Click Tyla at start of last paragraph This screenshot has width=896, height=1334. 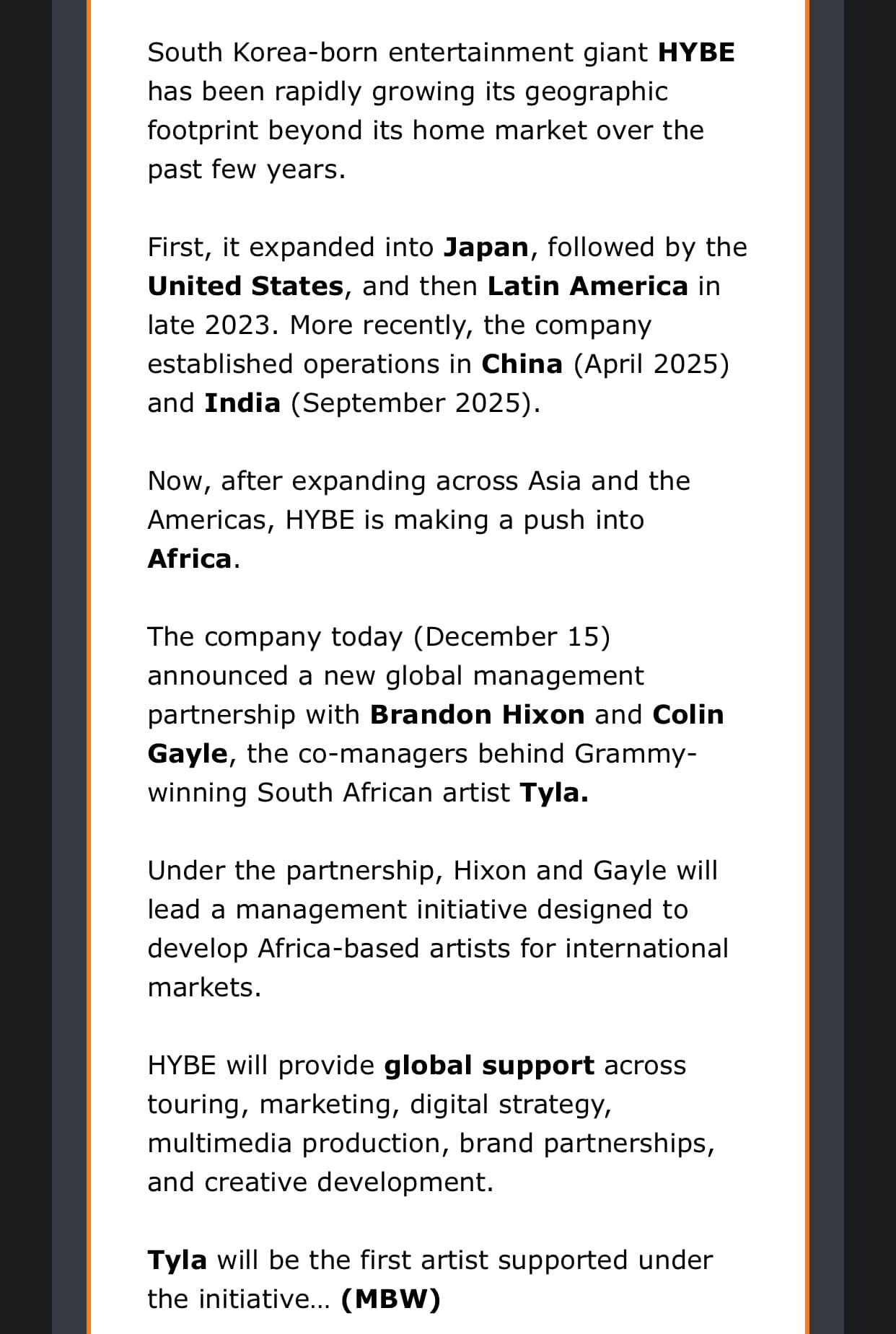(177, 1260)
